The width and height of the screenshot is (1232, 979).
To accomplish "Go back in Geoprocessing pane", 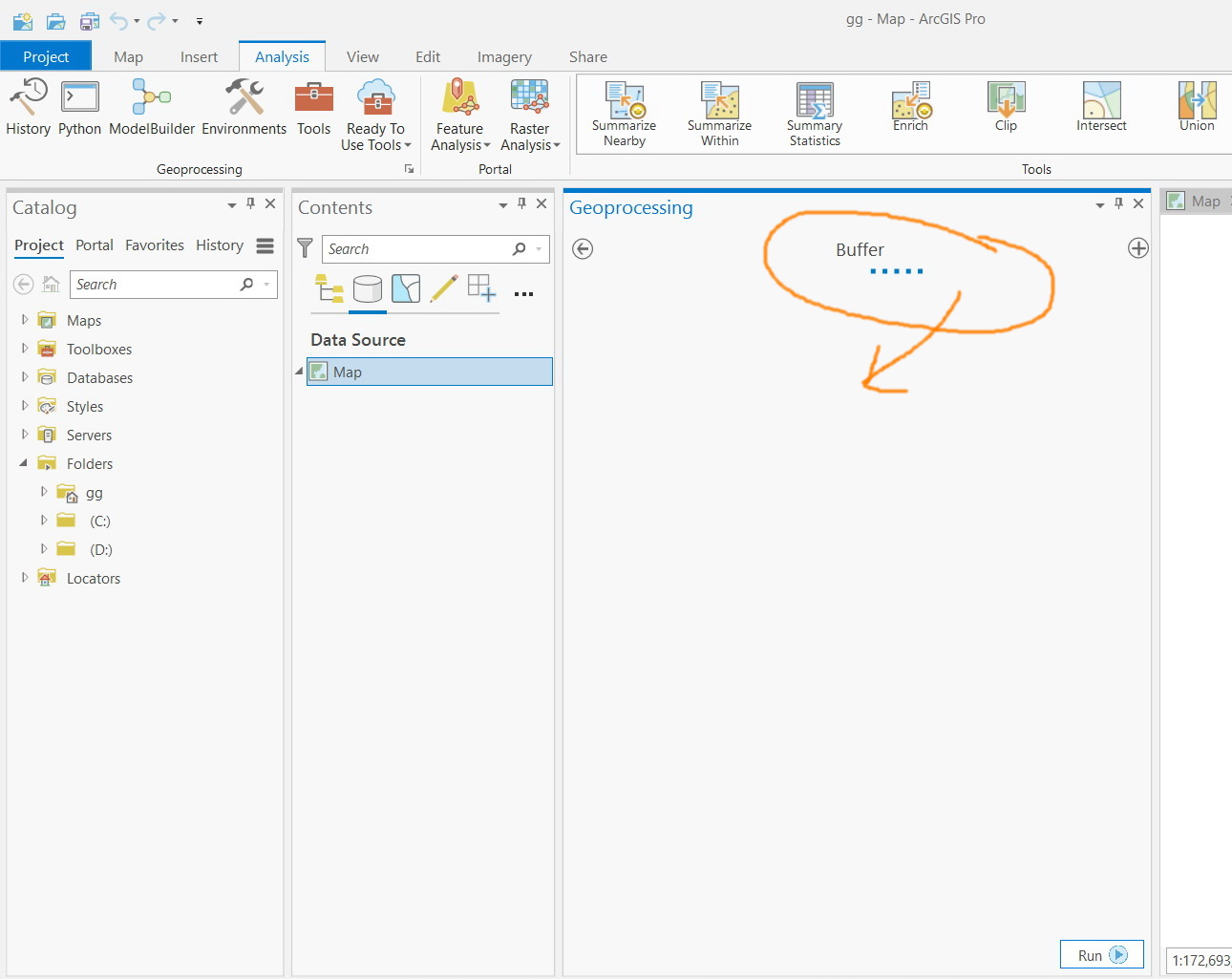I will 583,249.
